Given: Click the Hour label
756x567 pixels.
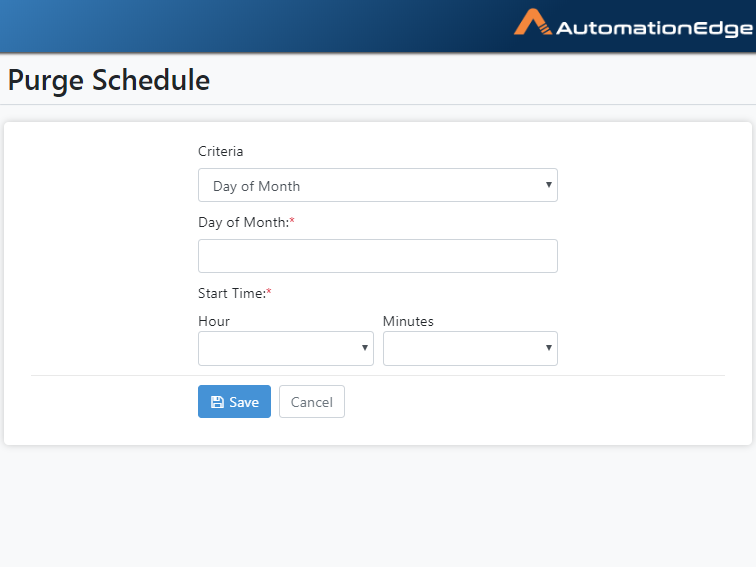Looking at the screenshot, I should [x=214, y=321].
